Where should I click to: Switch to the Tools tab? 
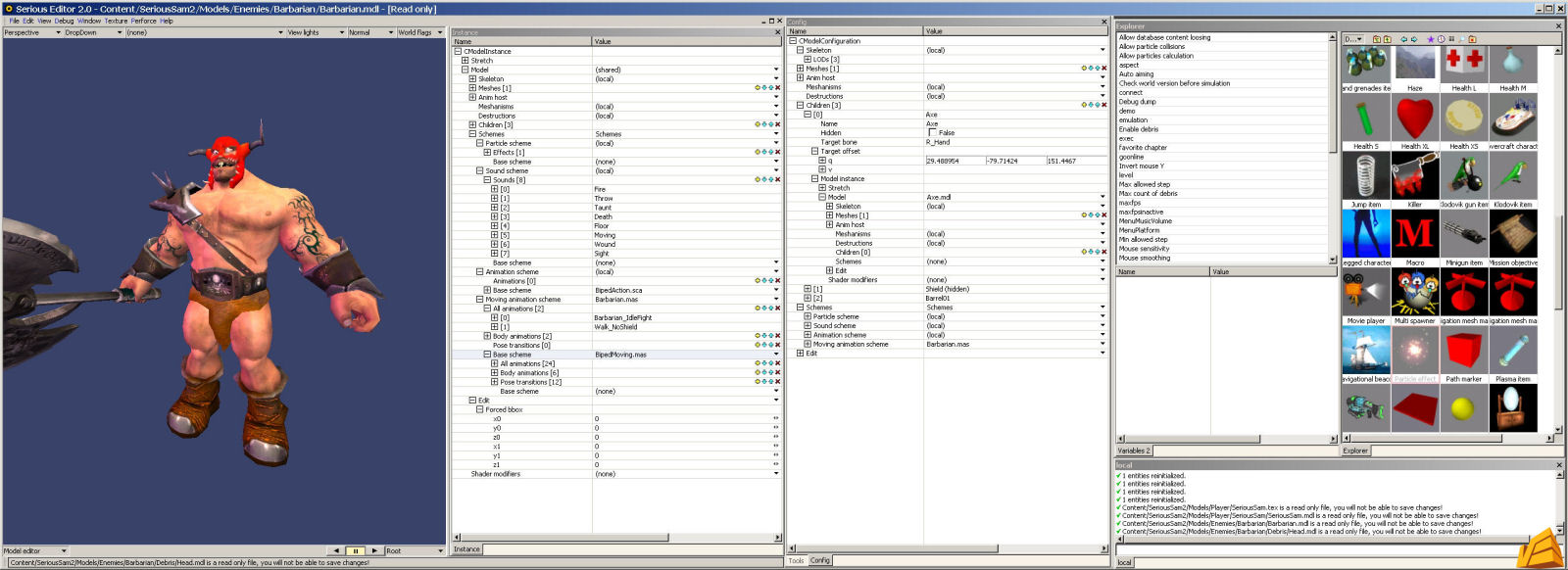tap(797, 561)
